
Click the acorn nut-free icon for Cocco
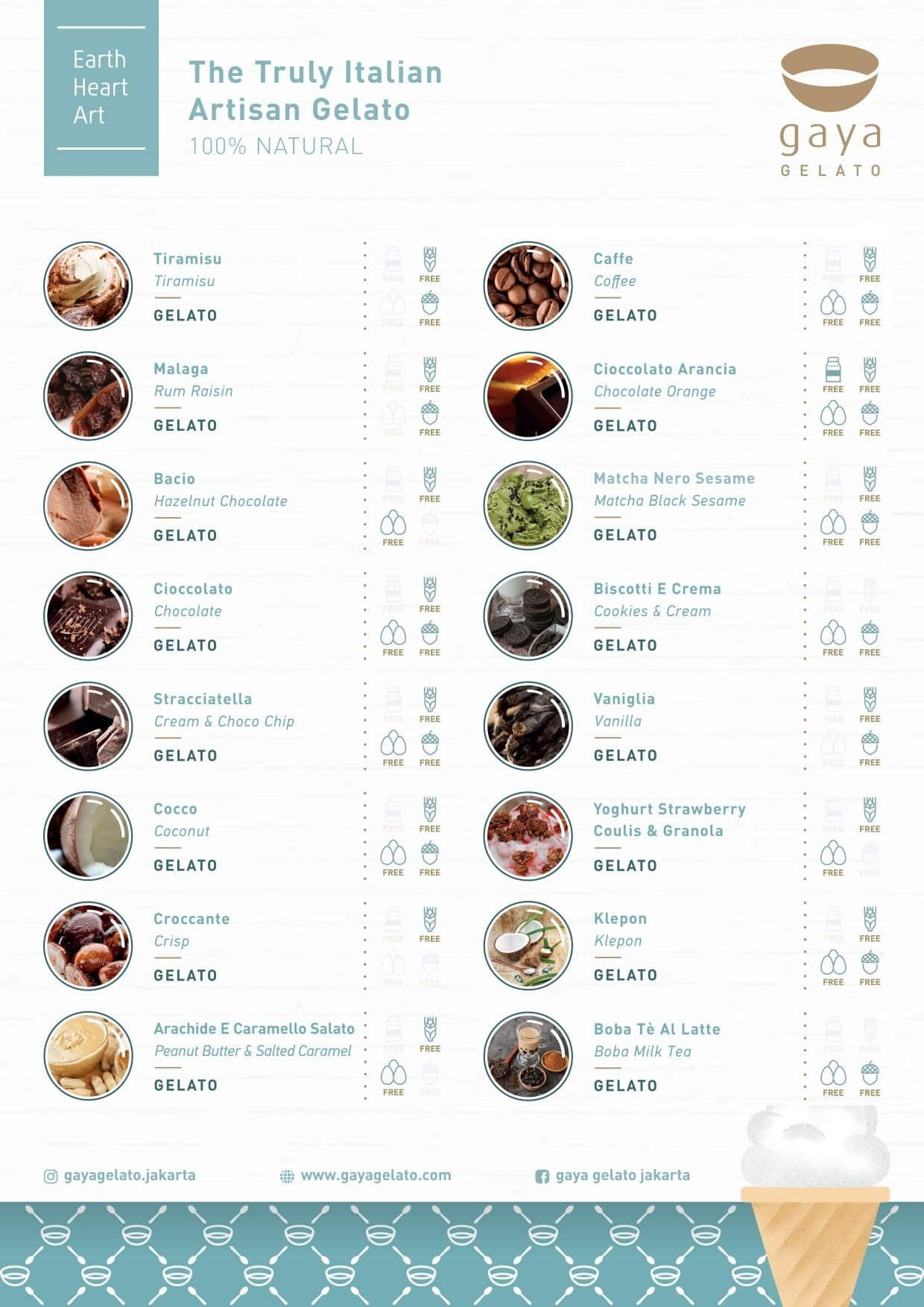point(430,852)
